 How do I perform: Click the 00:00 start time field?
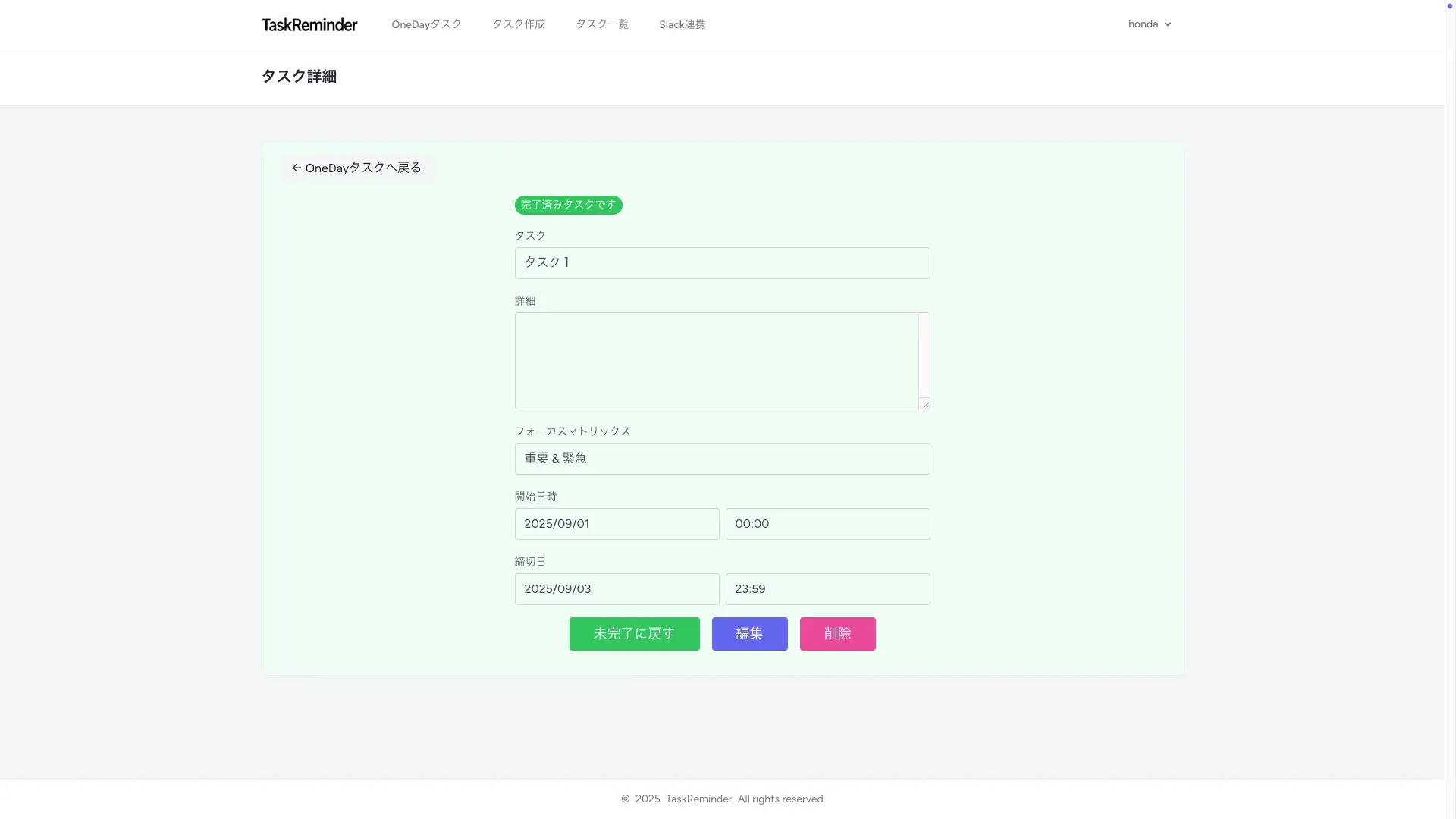coord(827,524)
